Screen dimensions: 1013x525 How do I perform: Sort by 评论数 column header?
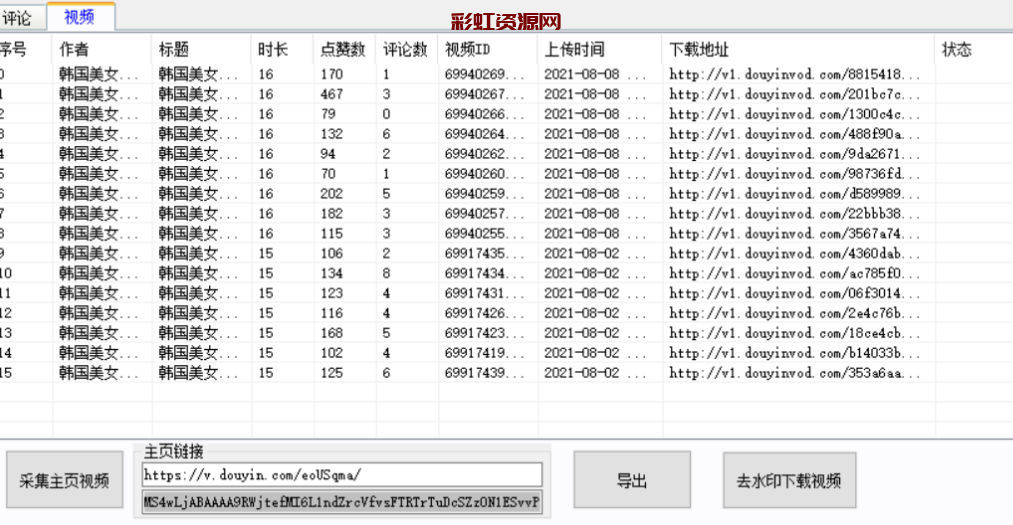point(406,49)
